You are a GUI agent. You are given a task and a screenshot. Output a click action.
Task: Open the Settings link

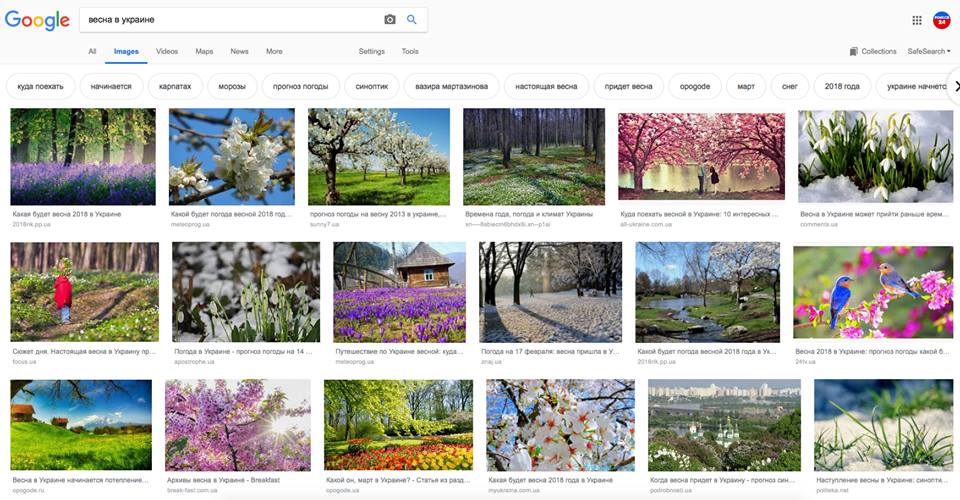point(372,51)
